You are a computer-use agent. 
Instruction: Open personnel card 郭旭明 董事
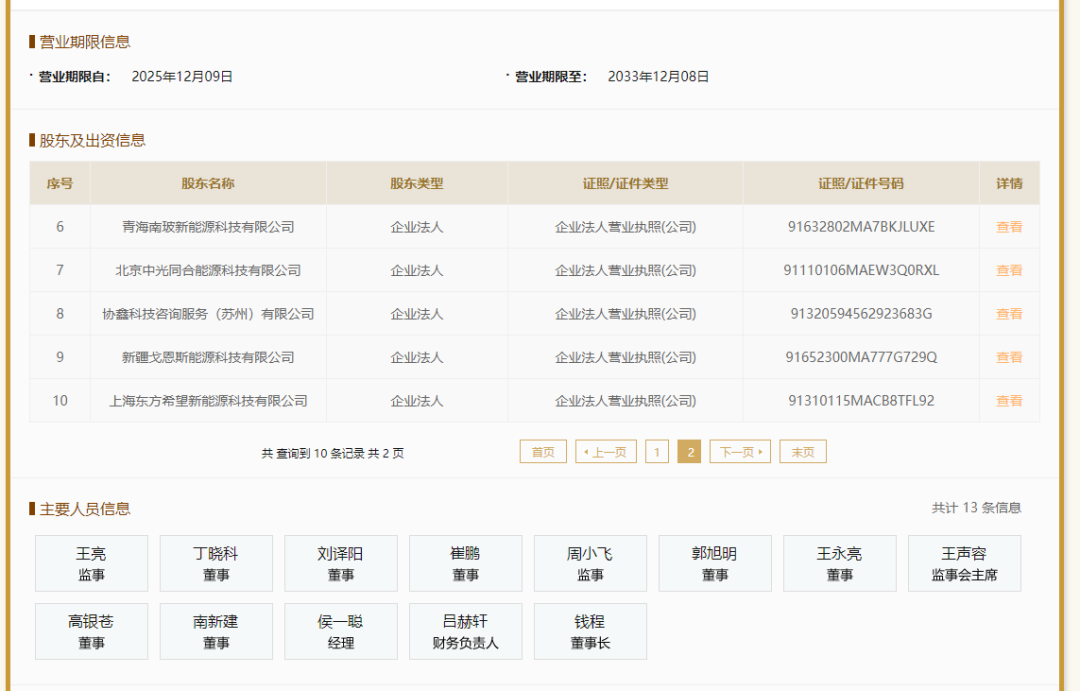coord(715,563)
